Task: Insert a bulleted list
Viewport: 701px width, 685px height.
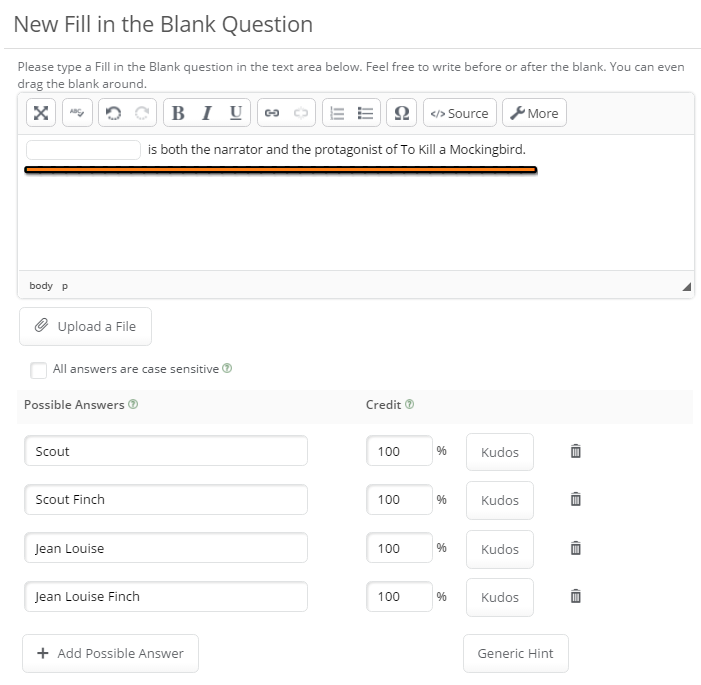Action: tap(366, 113)
